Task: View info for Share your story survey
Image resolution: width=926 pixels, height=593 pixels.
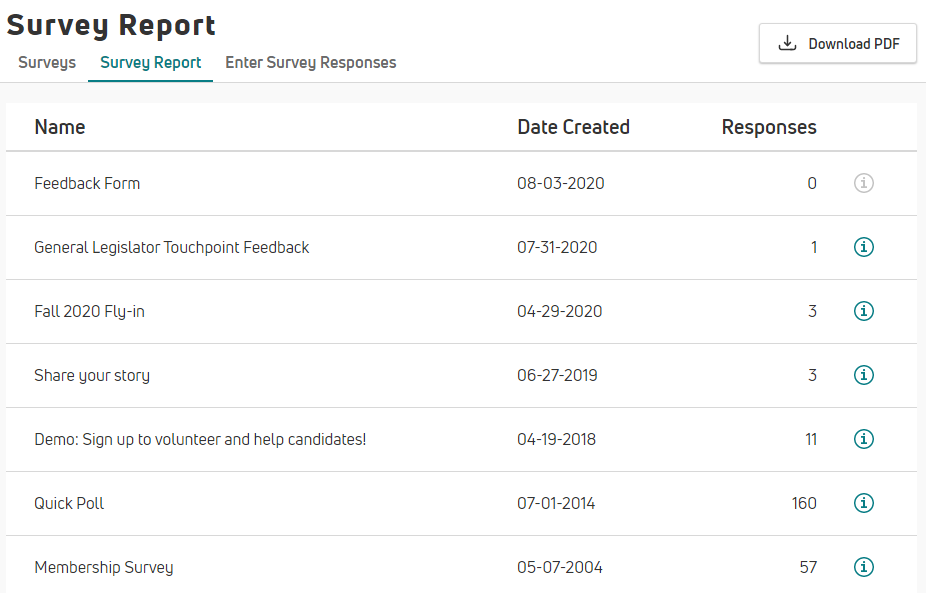Action: 864,375
